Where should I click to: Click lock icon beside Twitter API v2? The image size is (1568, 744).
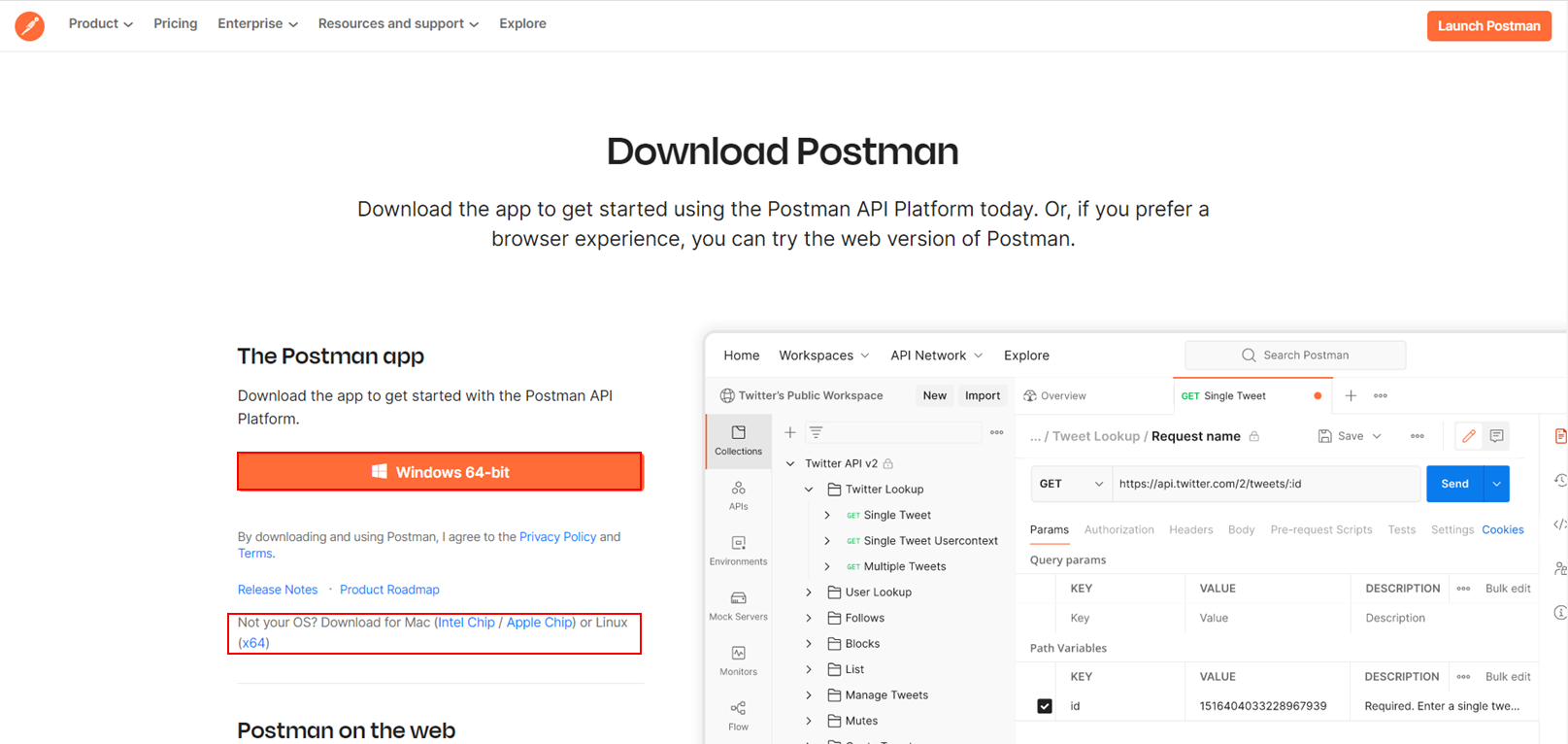(888, 463)
